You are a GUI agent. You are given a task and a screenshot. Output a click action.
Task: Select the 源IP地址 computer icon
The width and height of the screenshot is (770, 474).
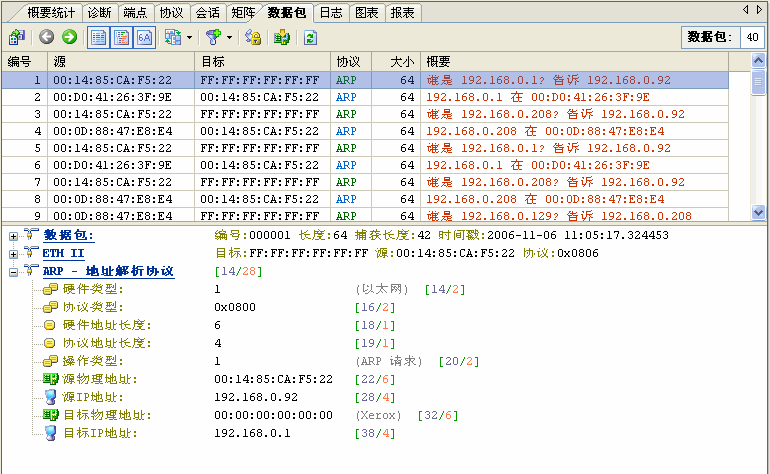(x=51, y=397)
